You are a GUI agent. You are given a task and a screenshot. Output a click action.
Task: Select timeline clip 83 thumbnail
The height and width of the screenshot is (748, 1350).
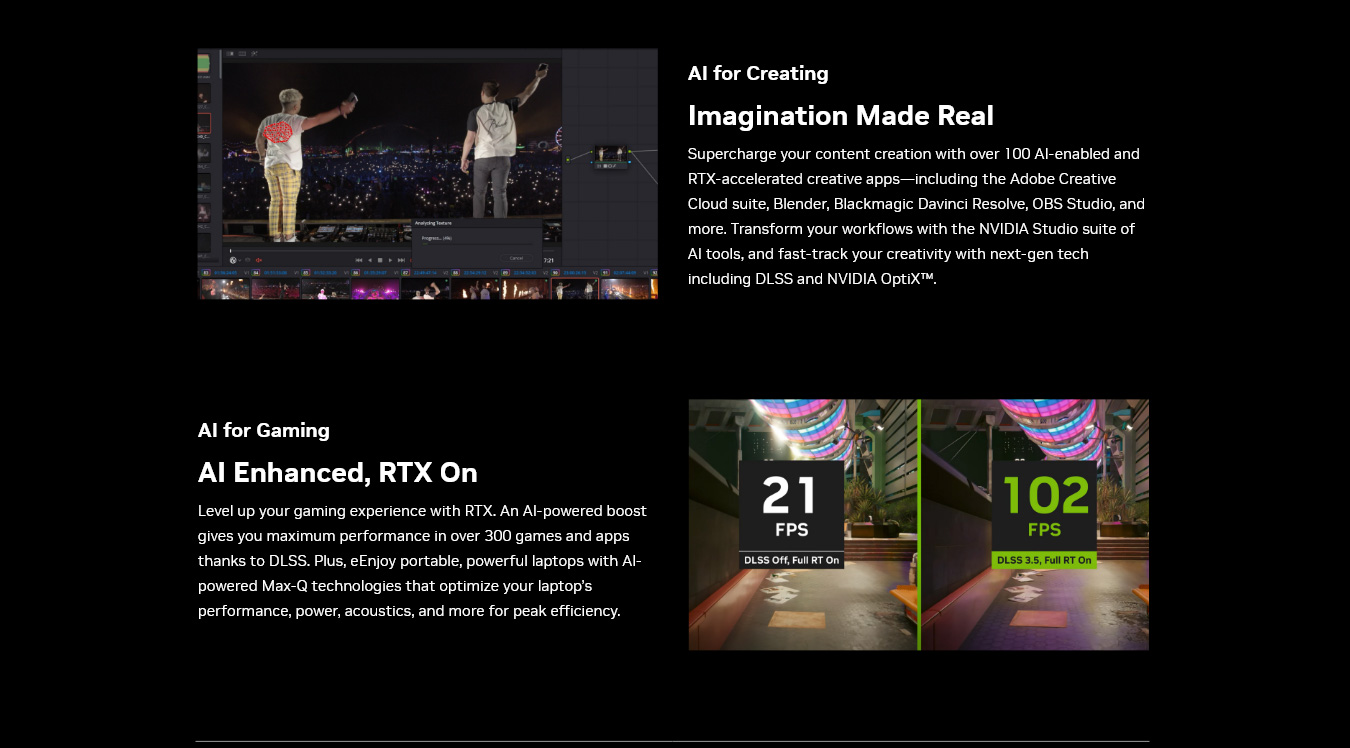(x=226, y=289)
